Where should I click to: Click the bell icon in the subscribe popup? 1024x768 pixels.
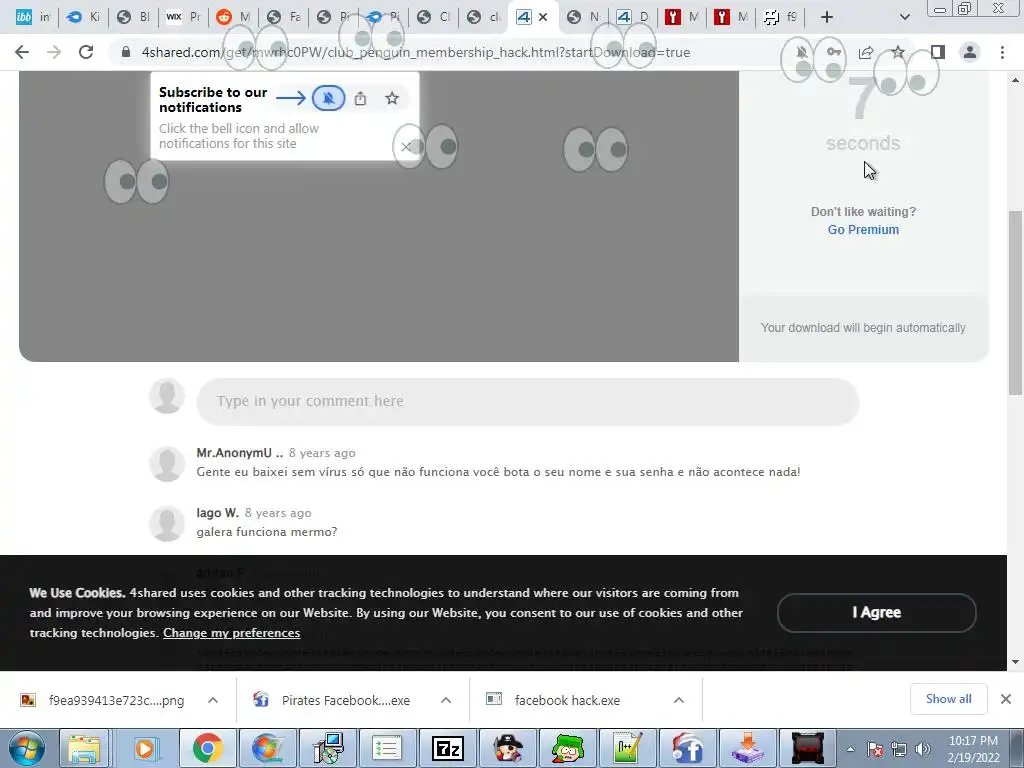328,99
